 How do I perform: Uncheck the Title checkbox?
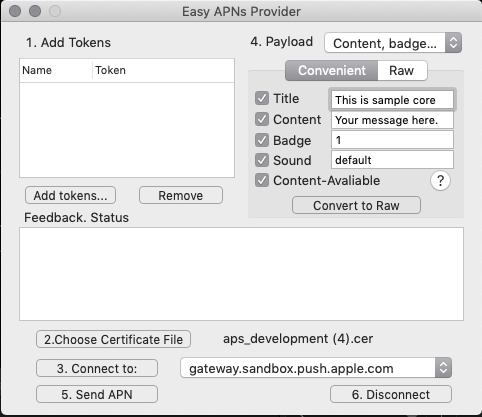262,98
